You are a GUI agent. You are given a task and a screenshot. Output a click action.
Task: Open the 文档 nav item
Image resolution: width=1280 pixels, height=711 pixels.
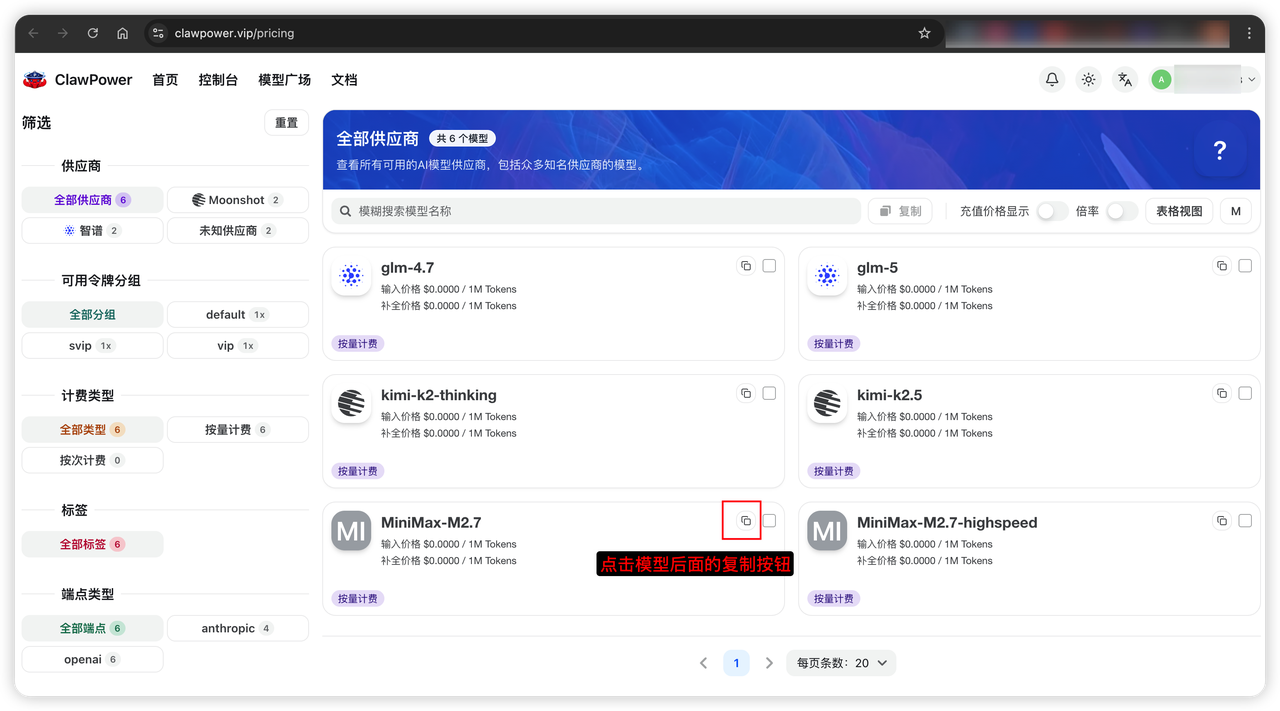tap(344, 80)
